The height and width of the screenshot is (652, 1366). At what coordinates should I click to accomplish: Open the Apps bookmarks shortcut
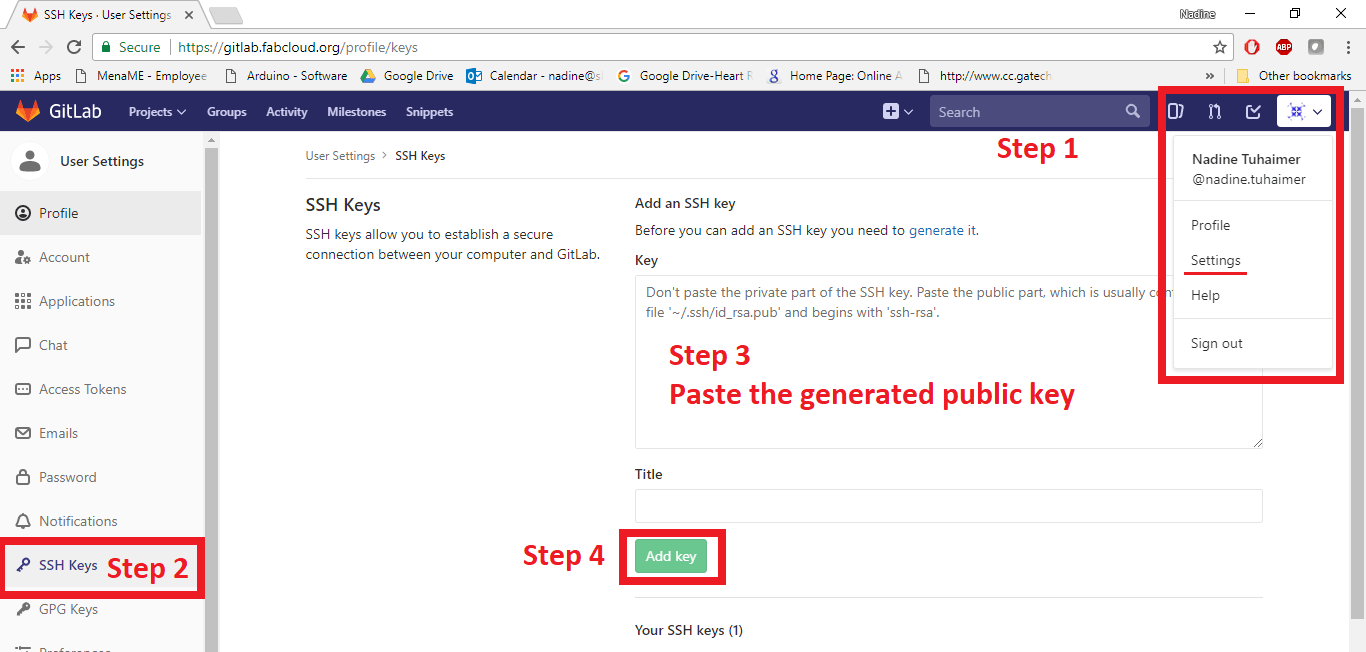click(36, 76)
